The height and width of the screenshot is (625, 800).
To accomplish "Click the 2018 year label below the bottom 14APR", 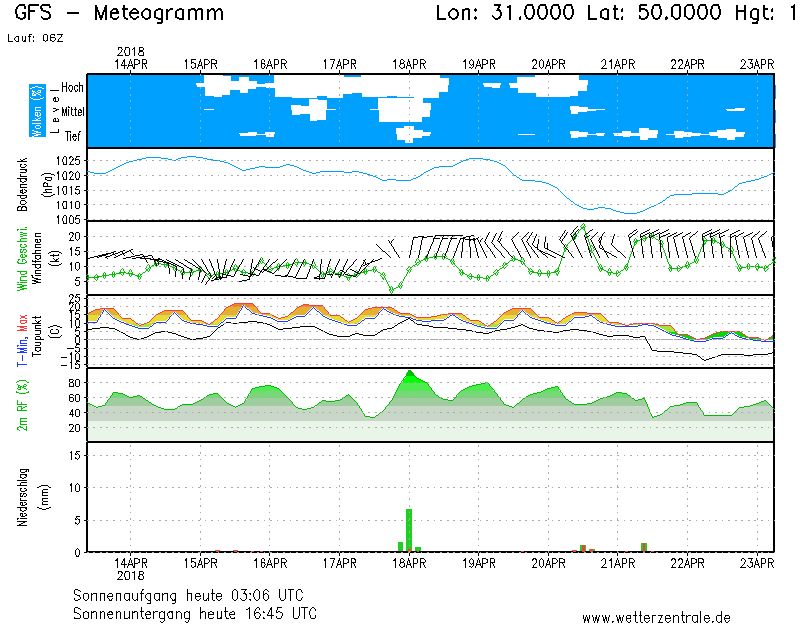I will pyautogui.click(x=132, y=576).
